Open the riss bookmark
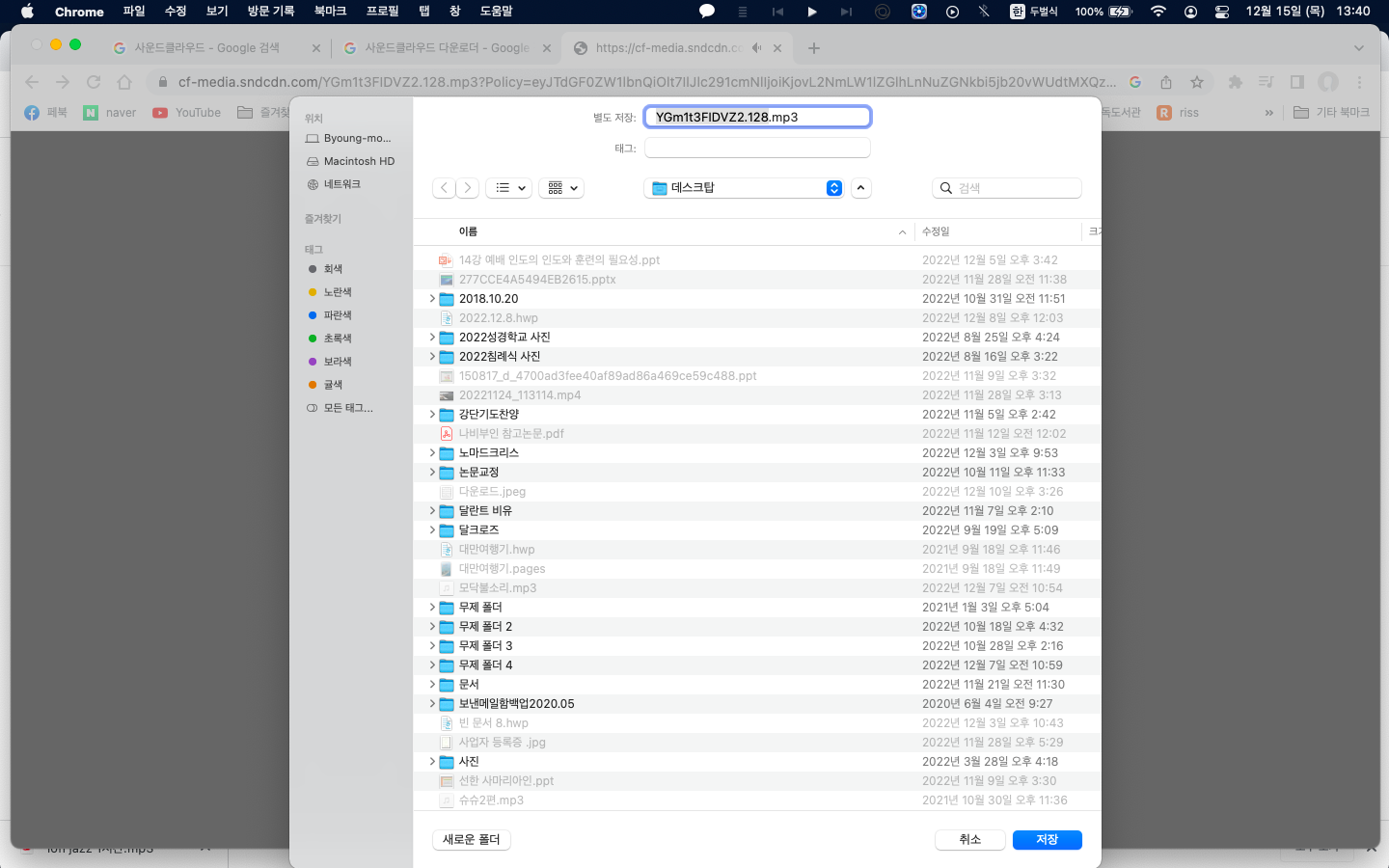 click(x=1178, y=113)
